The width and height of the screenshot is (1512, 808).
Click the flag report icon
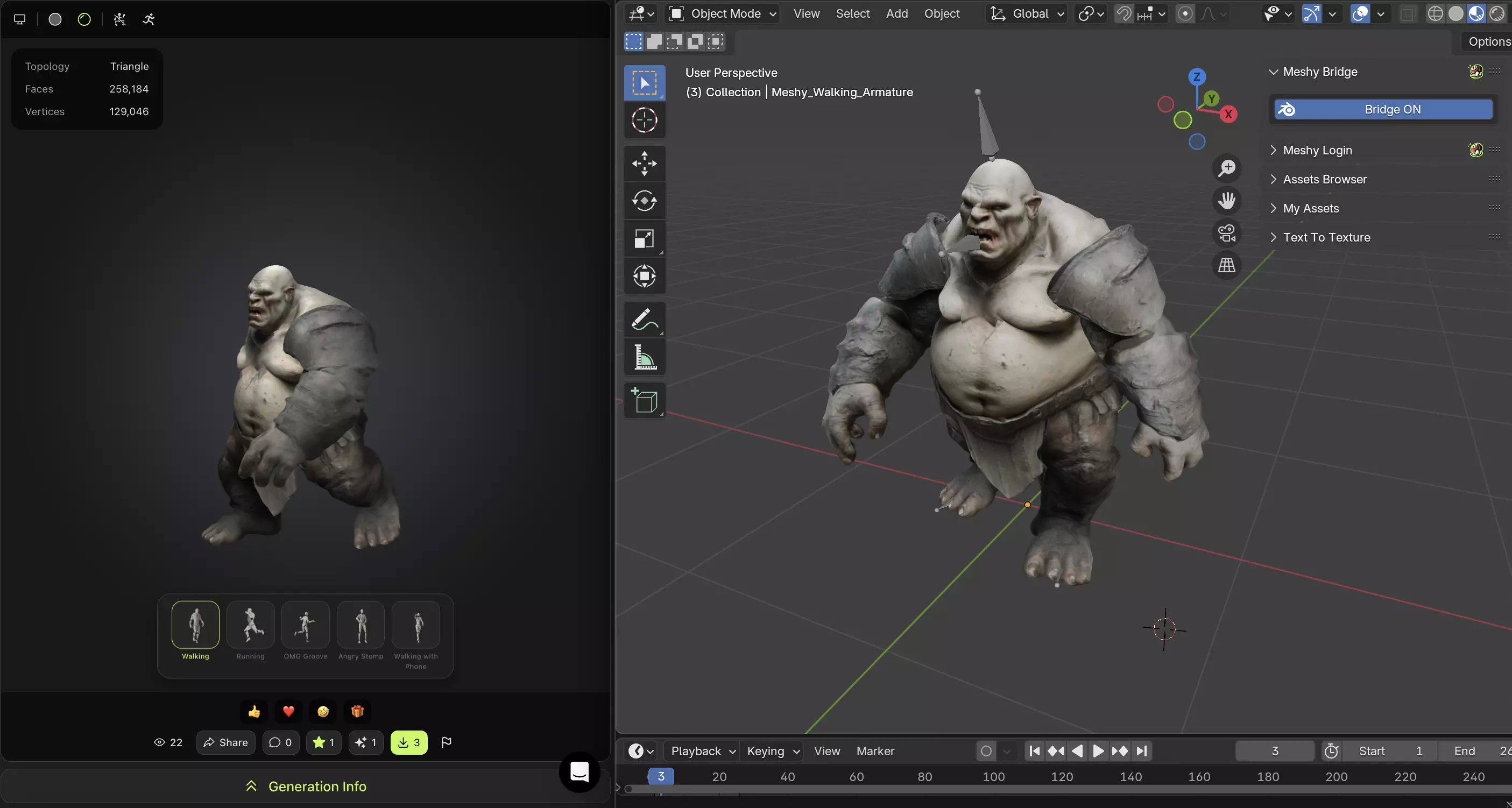[x=446, y=742]
